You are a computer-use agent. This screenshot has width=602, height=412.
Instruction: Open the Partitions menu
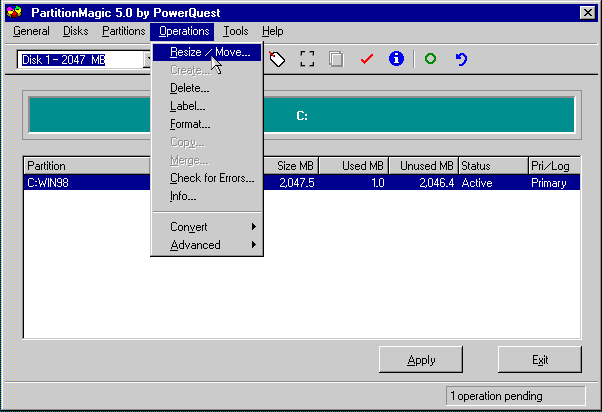point(124,31)
